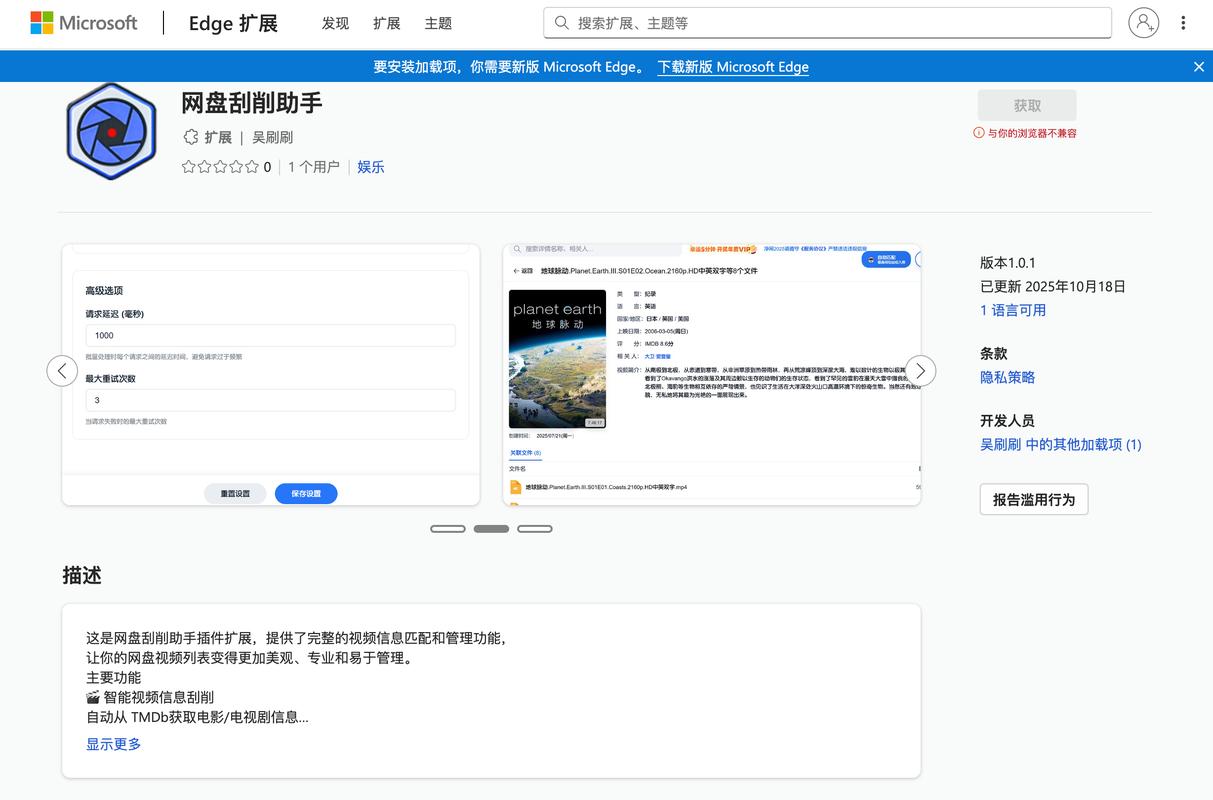Click the 与你的浏览器不兼容 message
This screenshot has height=800, width=1213.
point(1032,133)
